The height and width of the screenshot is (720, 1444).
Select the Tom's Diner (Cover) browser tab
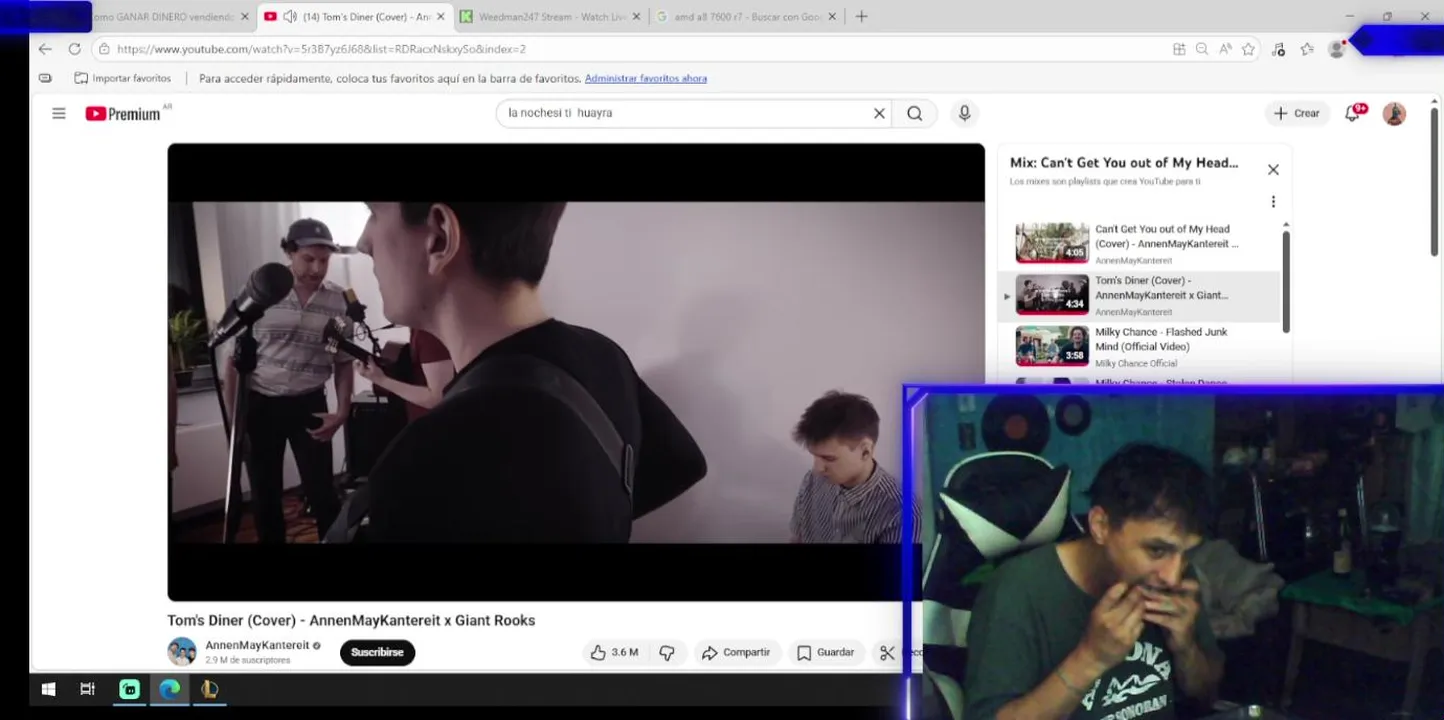coord(355,17)
